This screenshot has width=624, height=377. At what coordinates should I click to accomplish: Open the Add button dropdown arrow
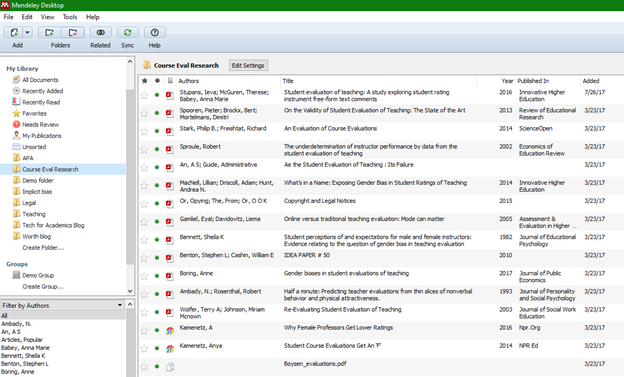coord(27,32)
